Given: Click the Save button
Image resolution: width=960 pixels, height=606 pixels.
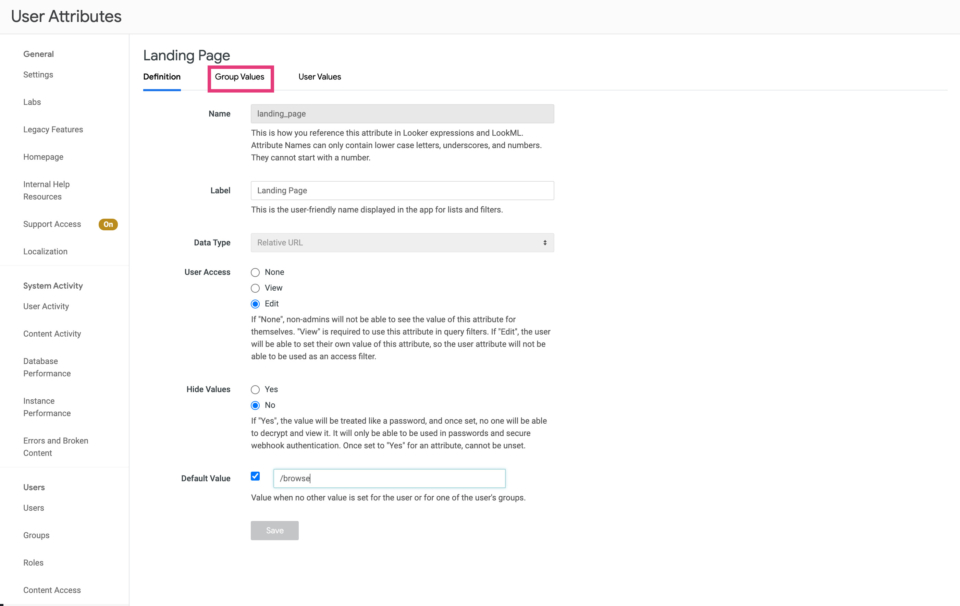Looking at the screenshot, I should click(x=274, y=531).
